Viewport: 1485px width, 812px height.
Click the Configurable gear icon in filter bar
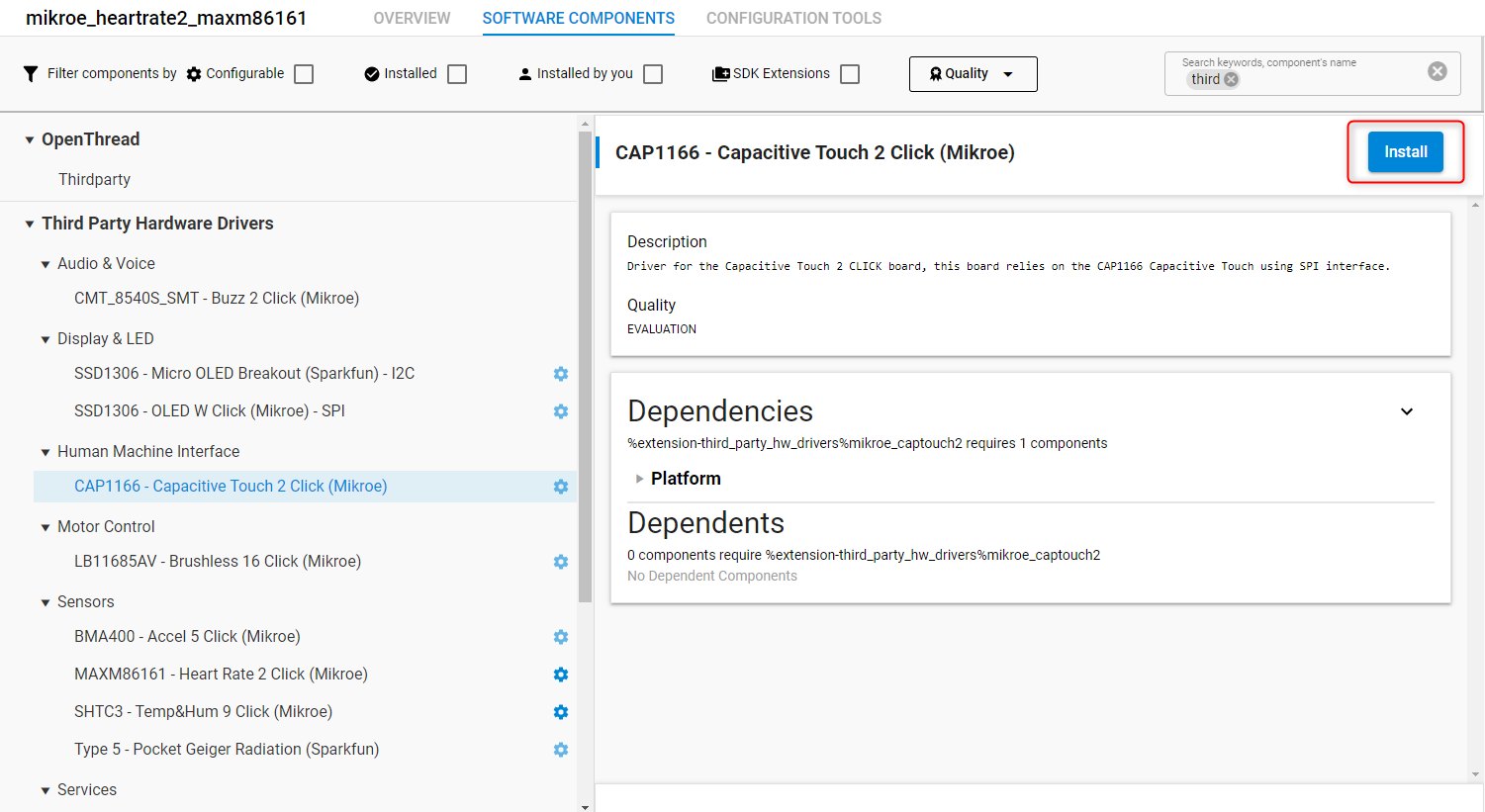click(x=194, y=74)
